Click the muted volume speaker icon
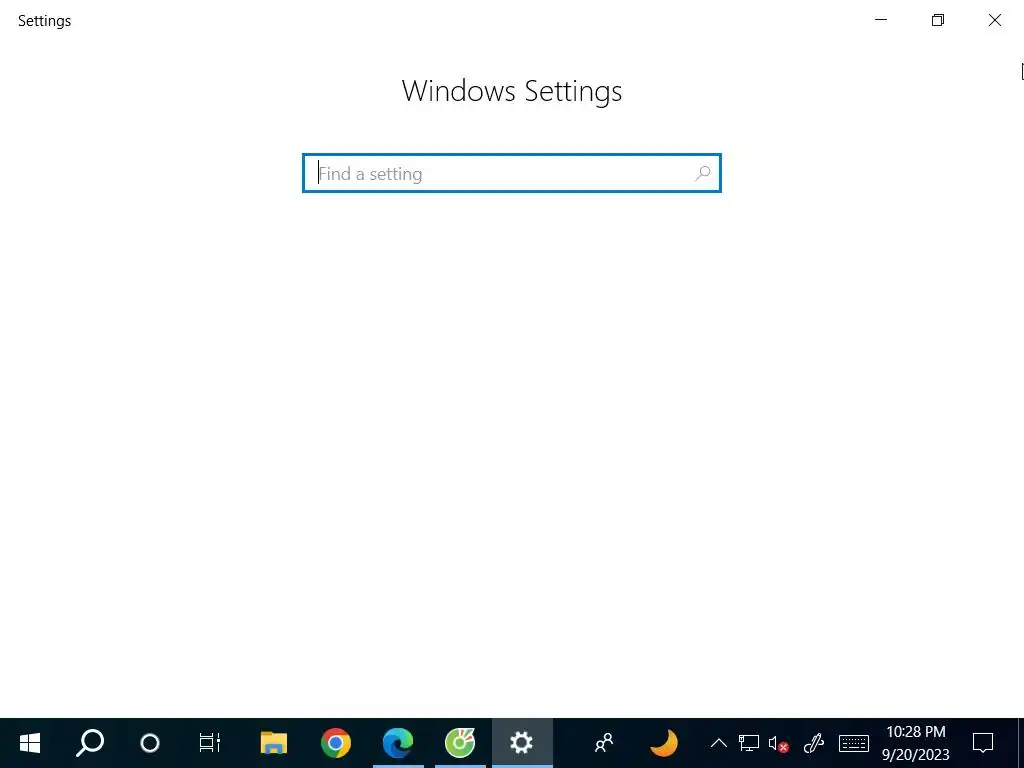The width and height of the screenshot is (1024, 768). click(778, 743)
